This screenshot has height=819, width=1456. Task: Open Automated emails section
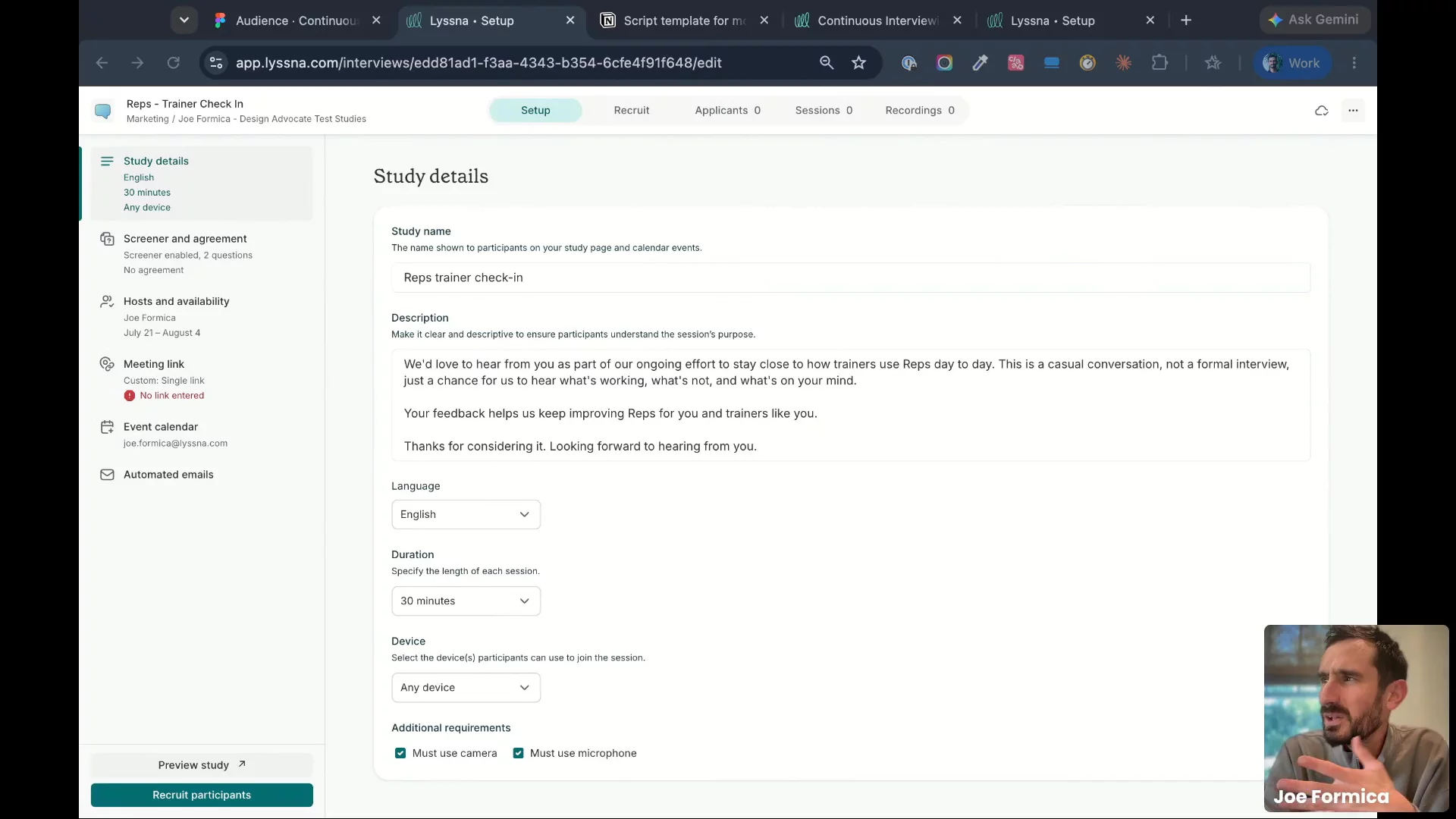[x=202, y=475]
